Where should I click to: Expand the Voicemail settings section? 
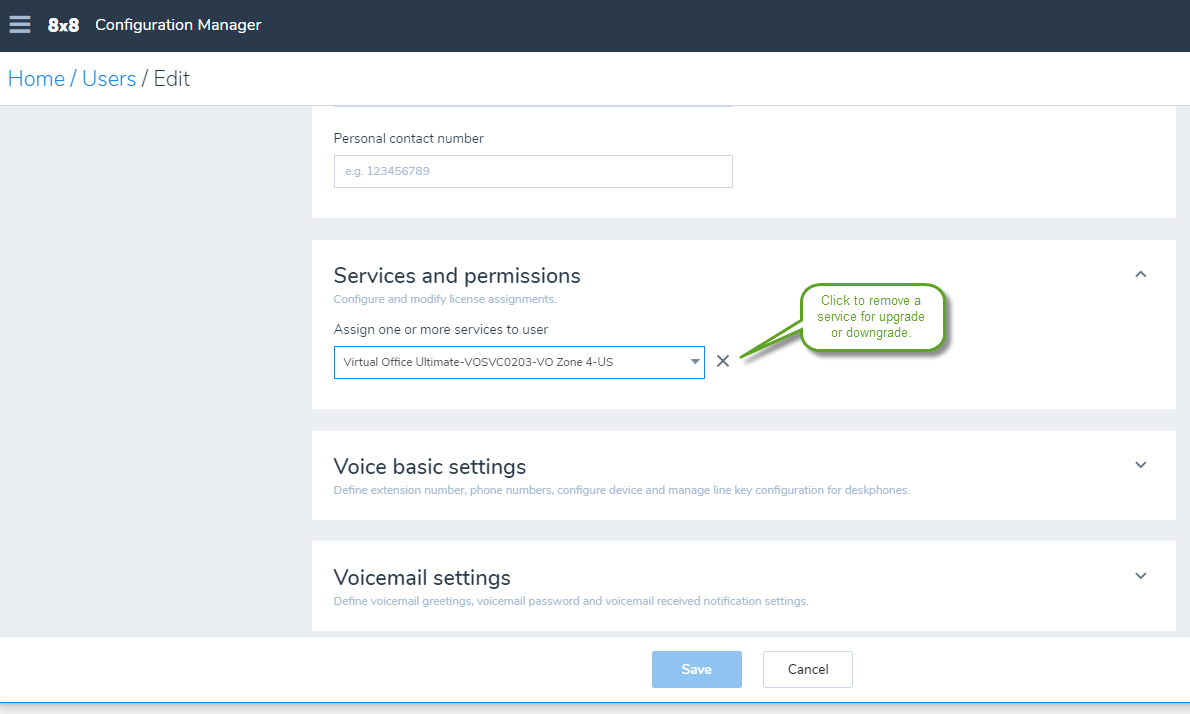pyautogui.click(x=1140, y=576)
